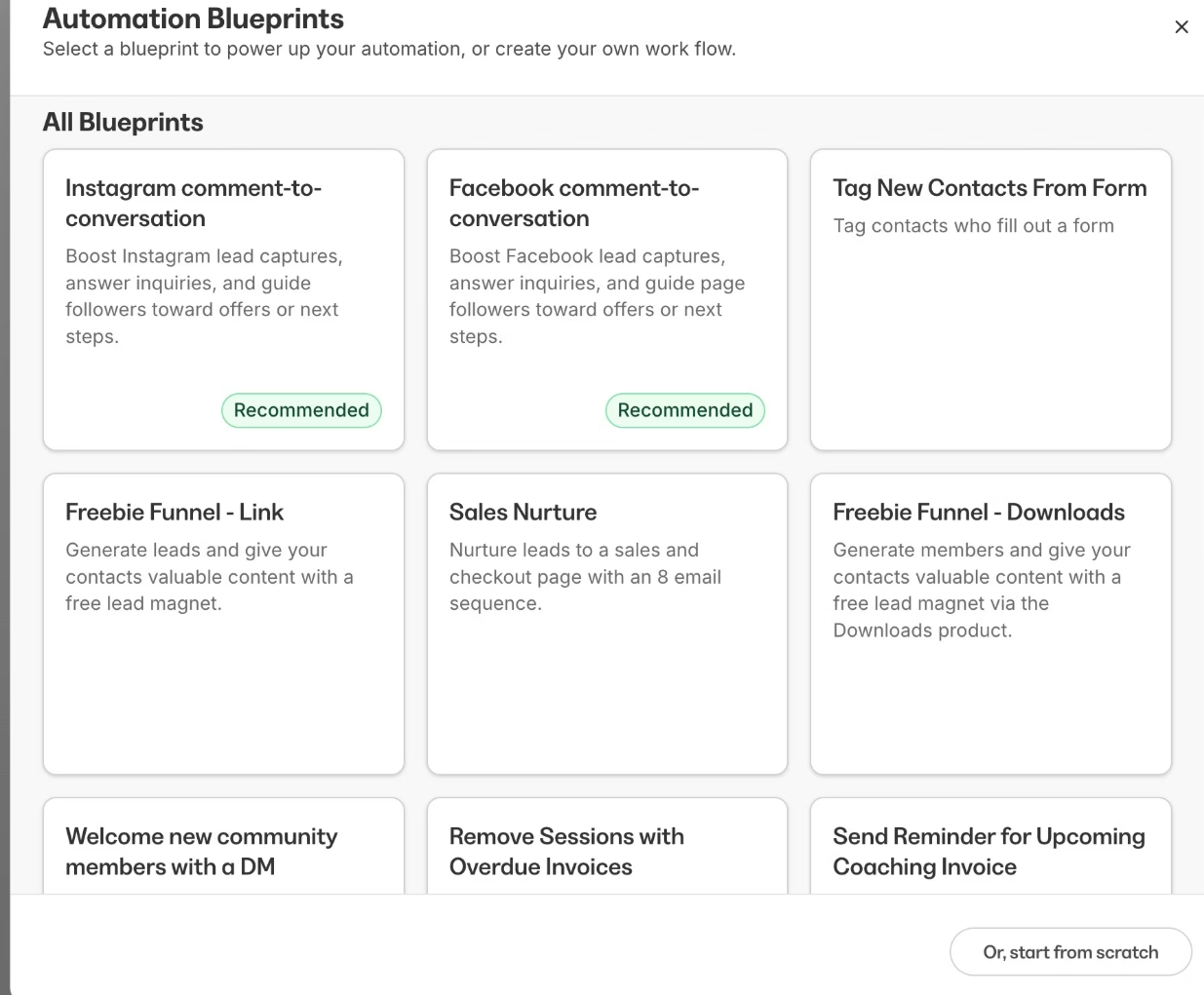This screenshot has height=995, width=1204.
Task: Select Welcome new community members with a DM
Action: coord(223,846)
